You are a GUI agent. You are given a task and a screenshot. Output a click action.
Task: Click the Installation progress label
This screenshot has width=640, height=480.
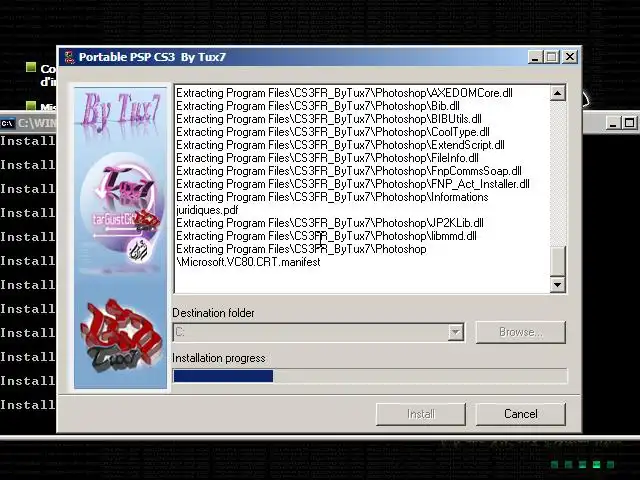coord(219,358)
